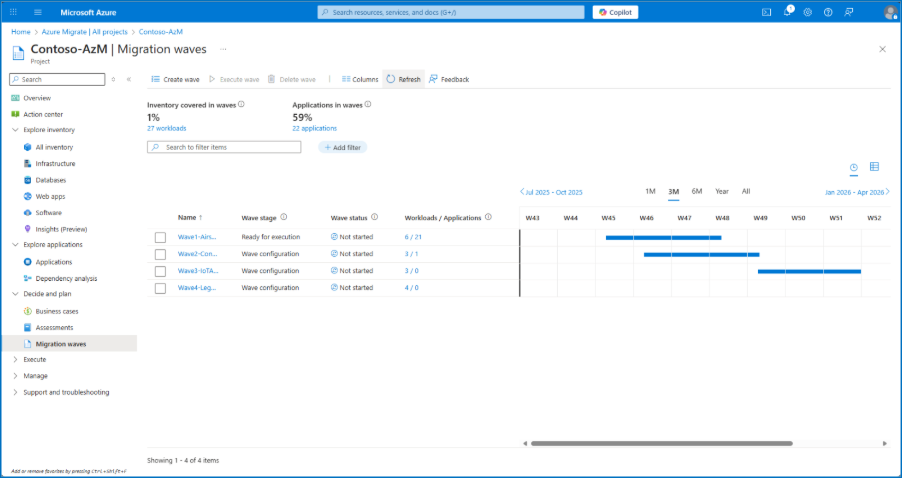Viewport: 903px width, 478px height.
Task: Open portal settings gear
Action: click(x=807, y=12)
